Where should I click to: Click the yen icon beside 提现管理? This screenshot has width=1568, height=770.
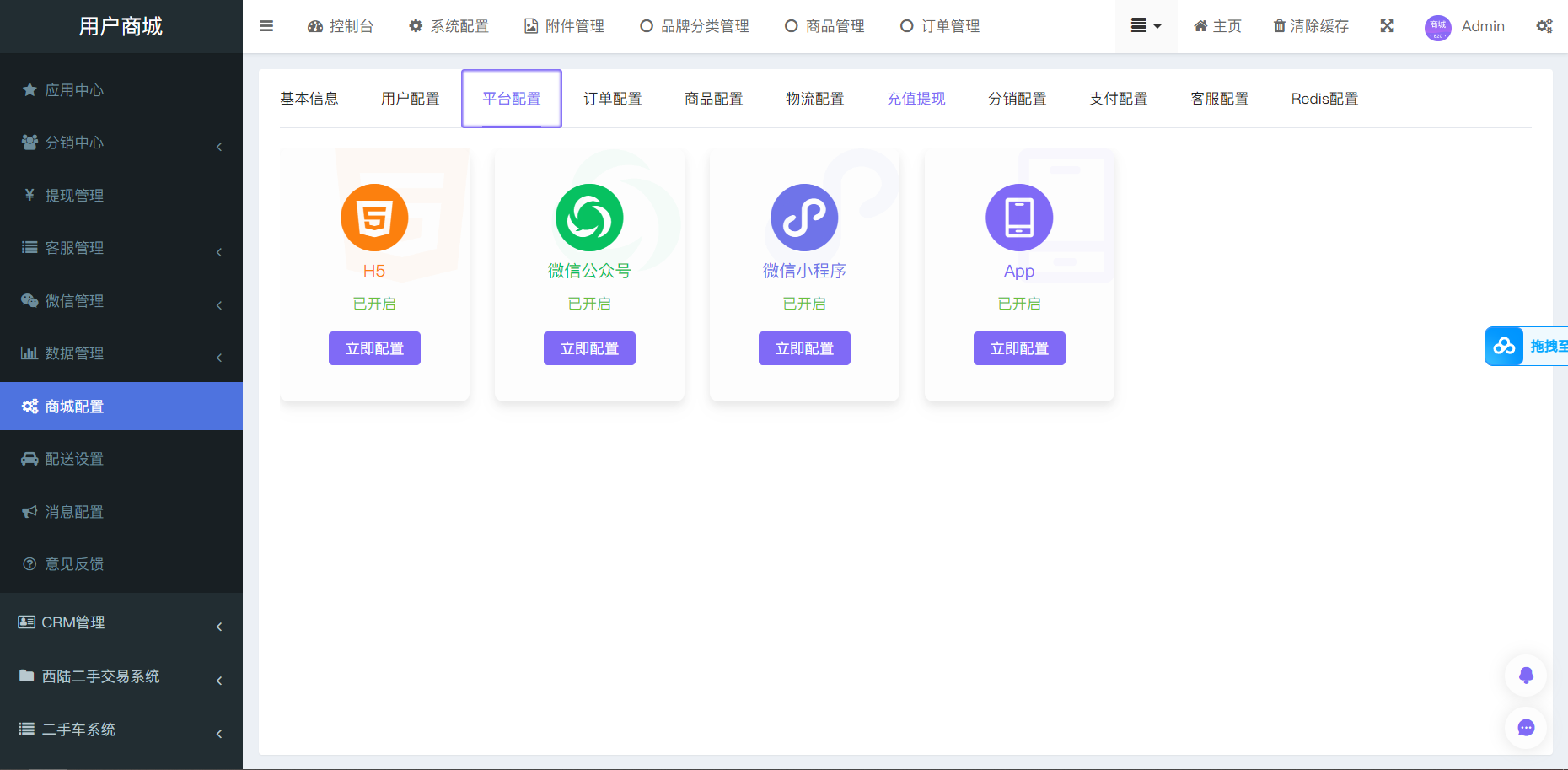pos(30,195)
